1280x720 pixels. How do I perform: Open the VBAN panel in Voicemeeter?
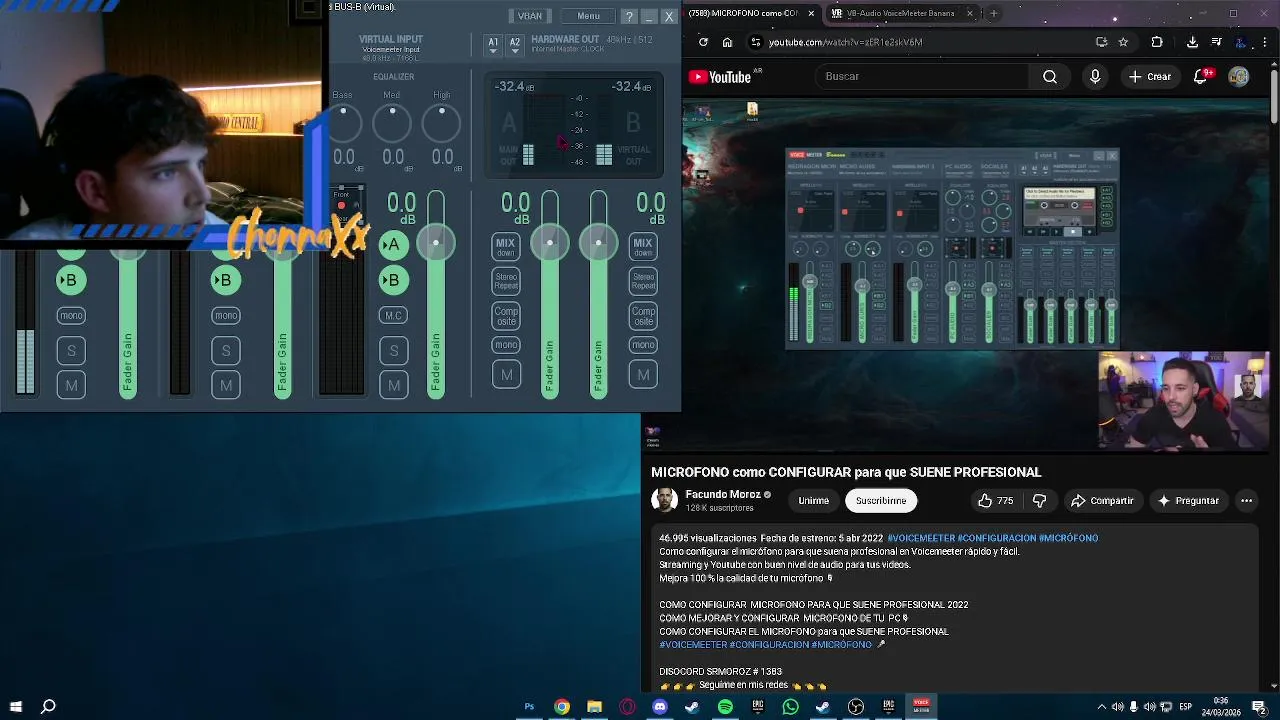[530, 16]
